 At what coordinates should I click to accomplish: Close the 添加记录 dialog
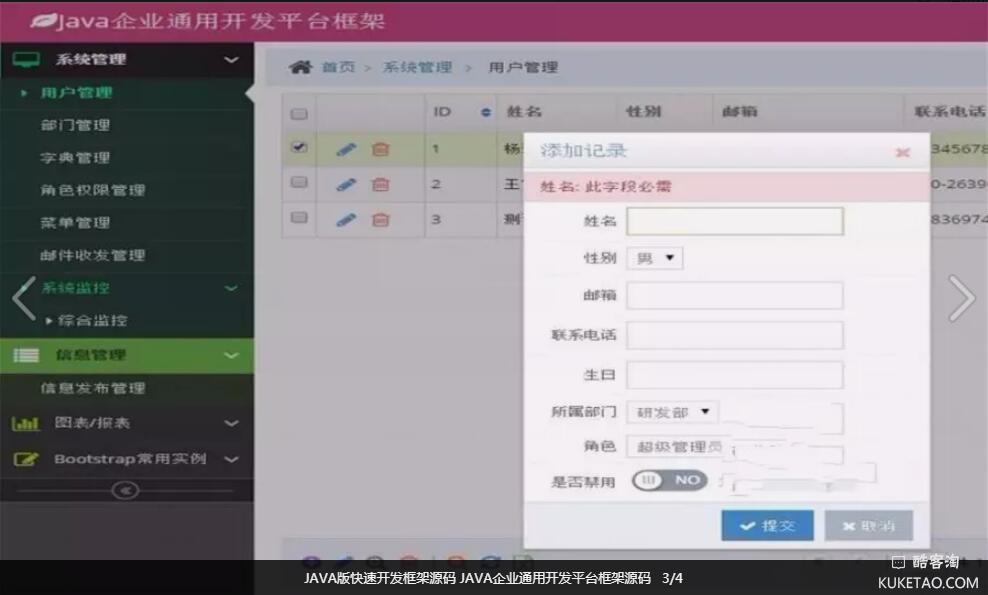(902, 152)
